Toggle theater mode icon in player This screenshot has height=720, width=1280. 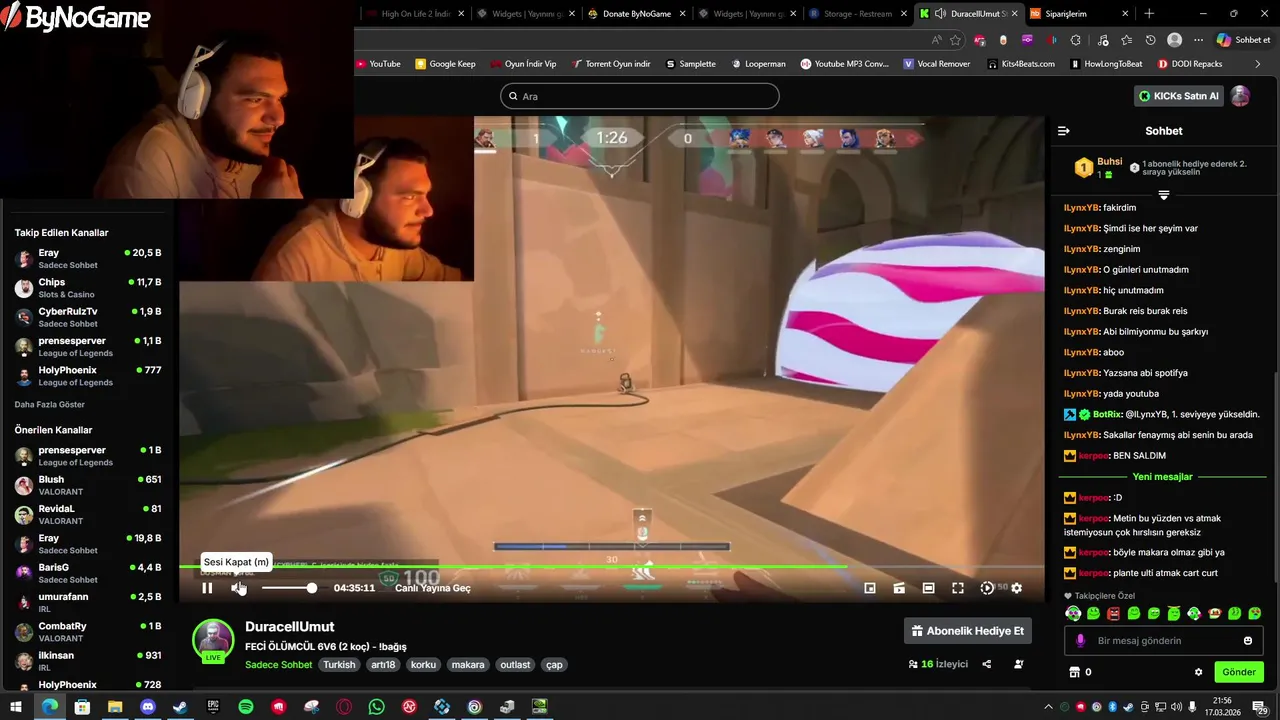point(929,588)
